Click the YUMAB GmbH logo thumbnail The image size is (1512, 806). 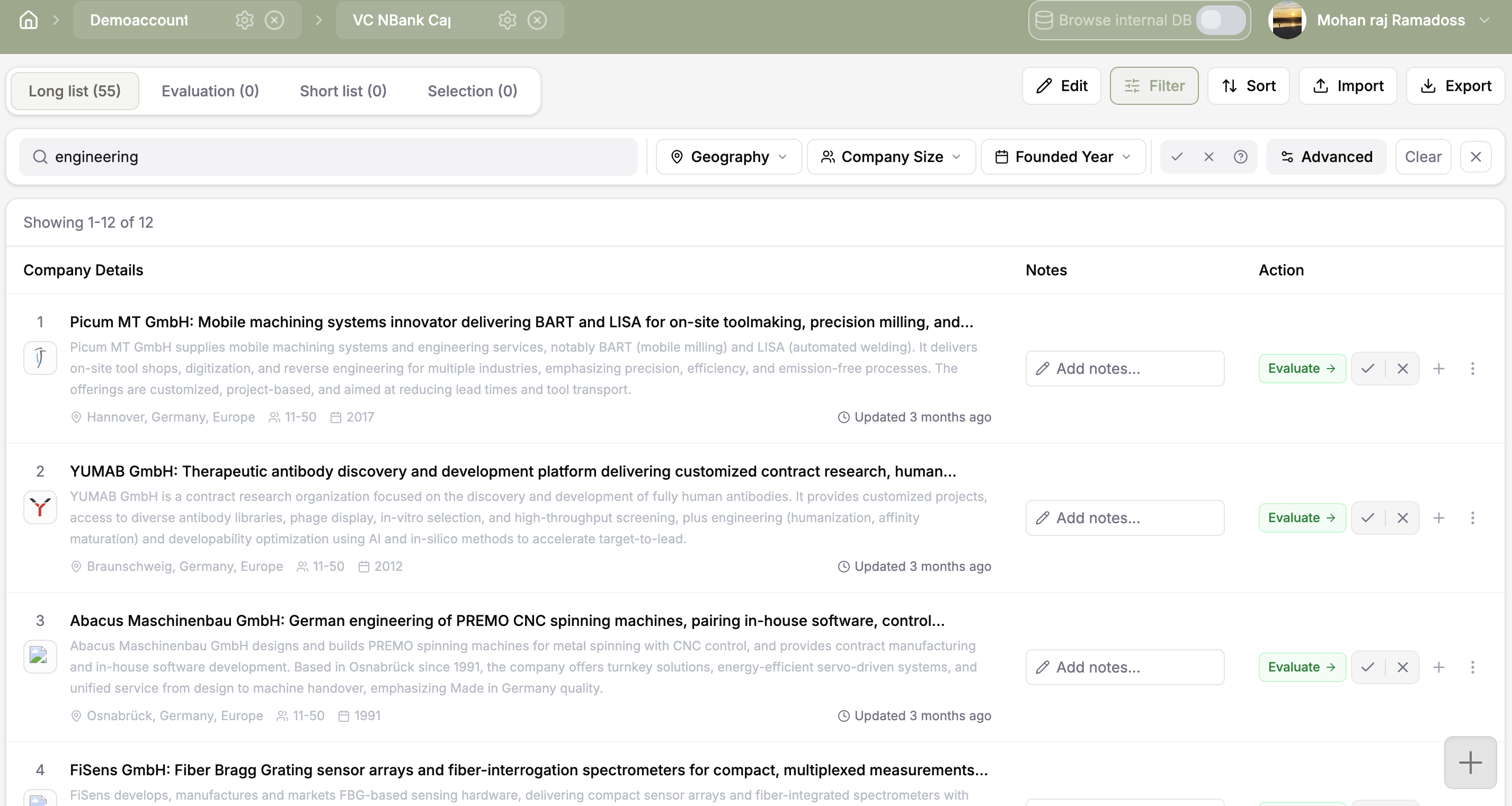pyautogui.click(x=40, y=507)
